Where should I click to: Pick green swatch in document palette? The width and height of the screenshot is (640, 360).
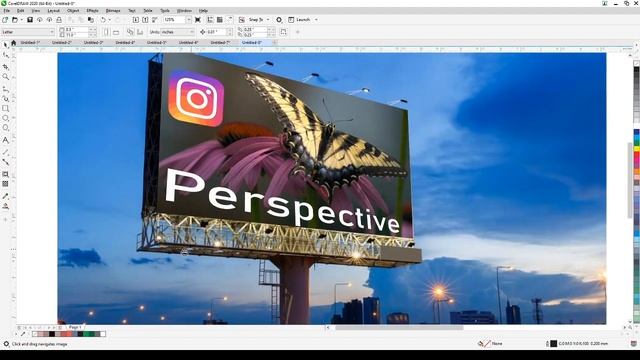click(x=86, y=334)
